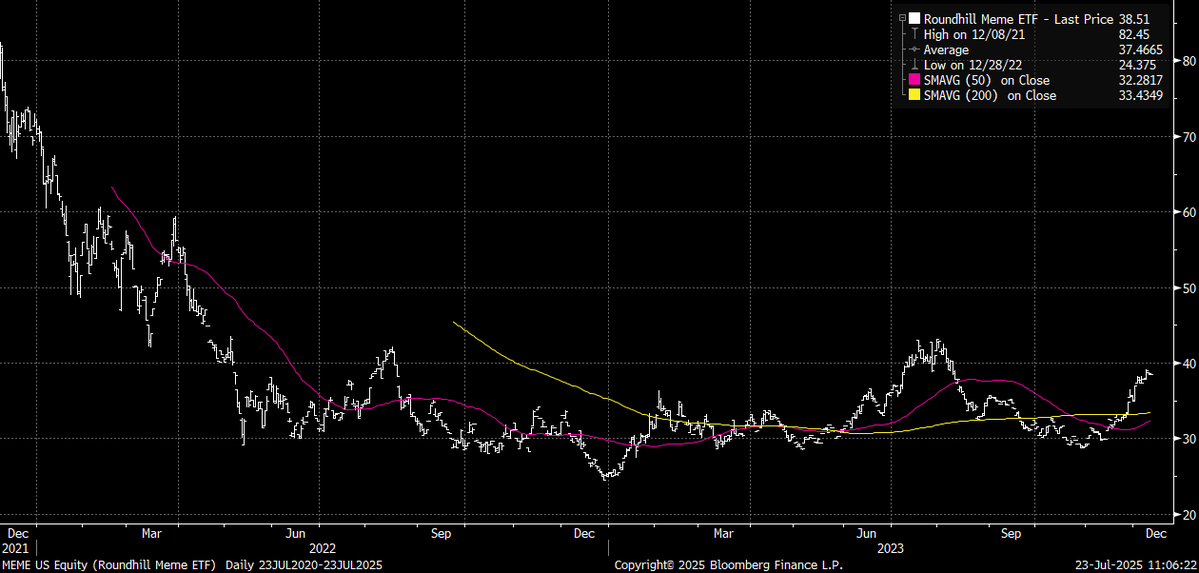Click the 30 price axis label
The height and width of the screenshot is (573, 1199).
coord(1188,439)
